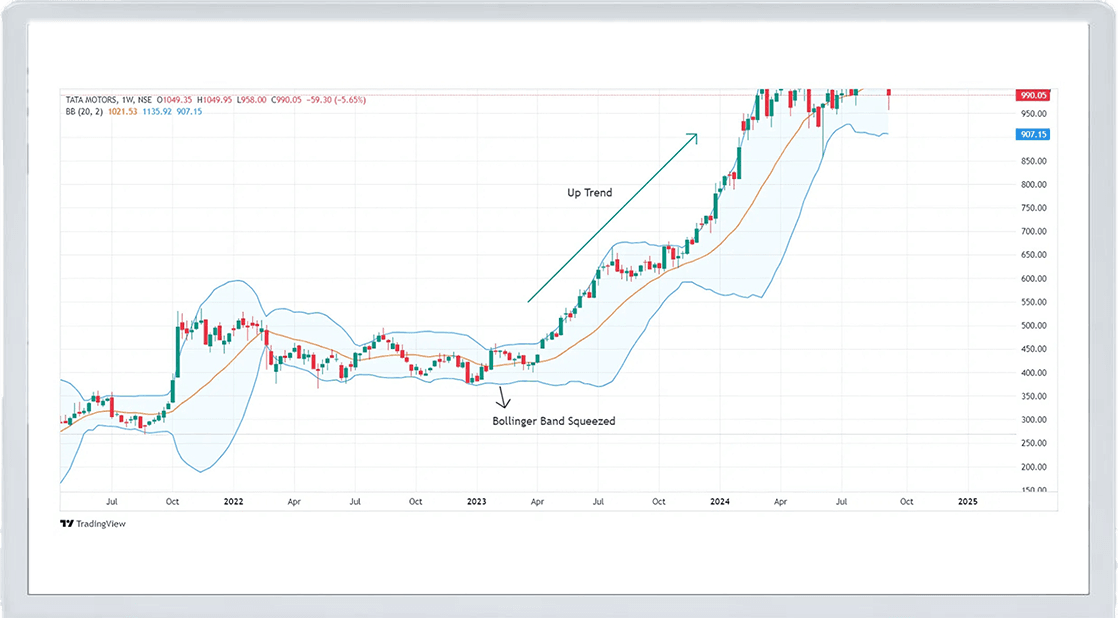Click the 2023 label on time axis

[478, 499]
